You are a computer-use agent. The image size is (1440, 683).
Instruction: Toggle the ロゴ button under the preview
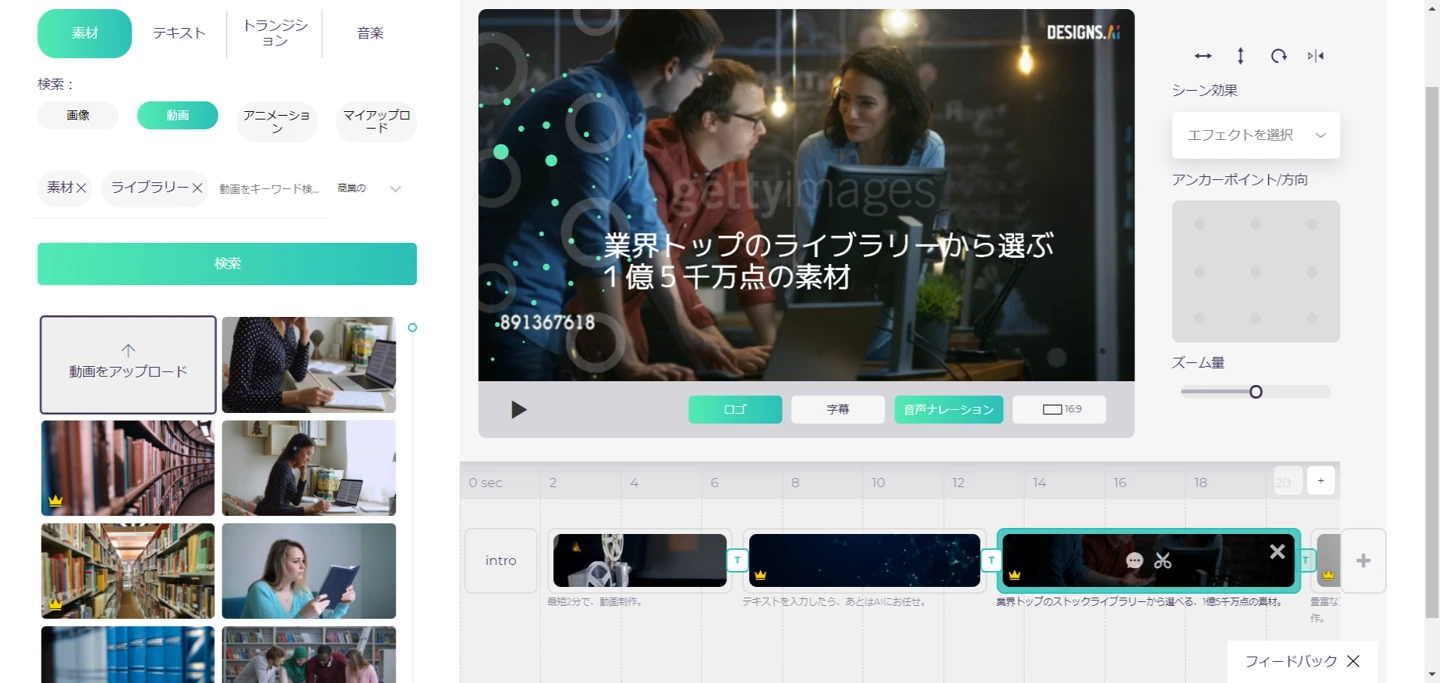pyautogui.click(x=735, y=409)
